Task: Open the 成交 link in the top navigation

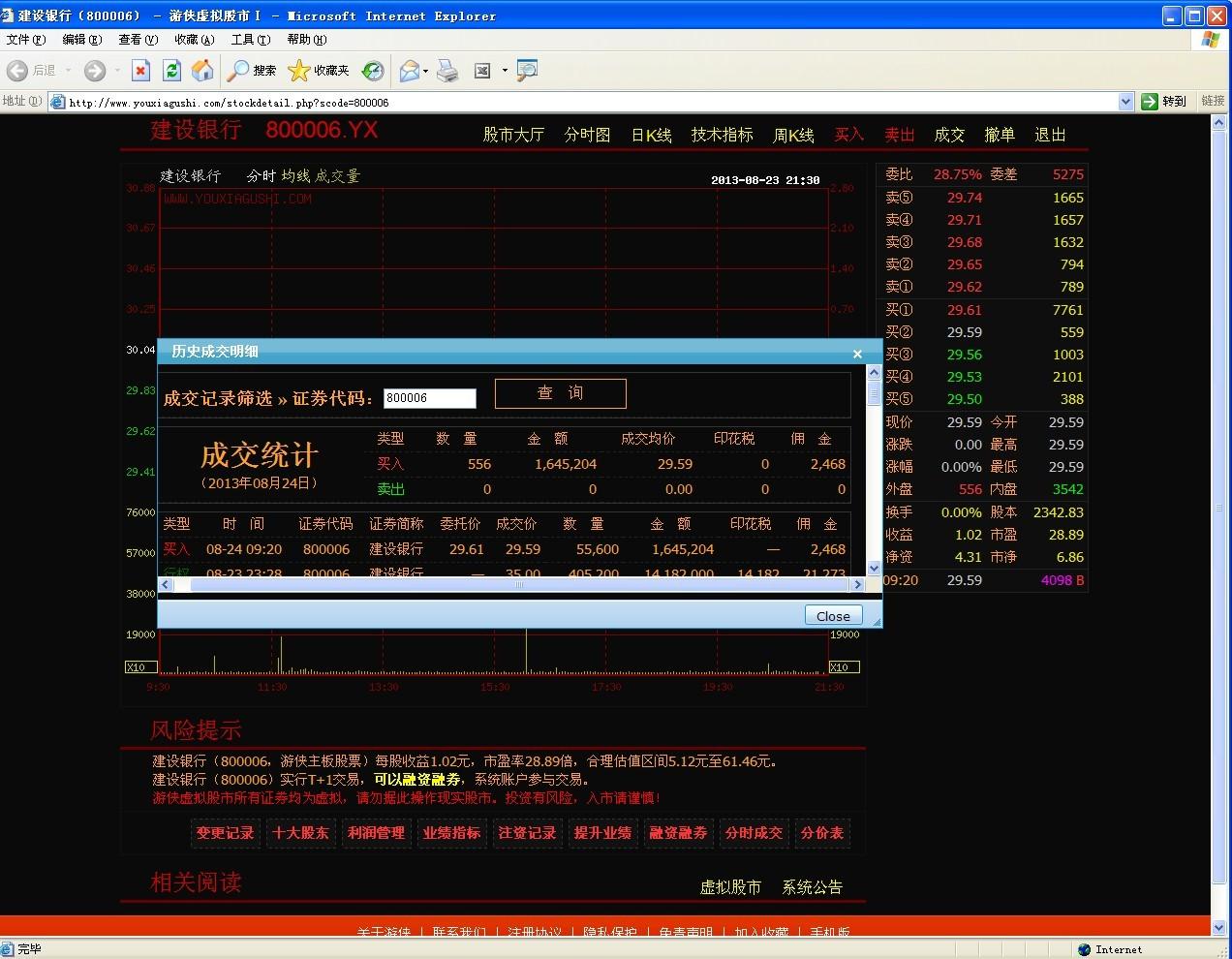Action: 949,135
